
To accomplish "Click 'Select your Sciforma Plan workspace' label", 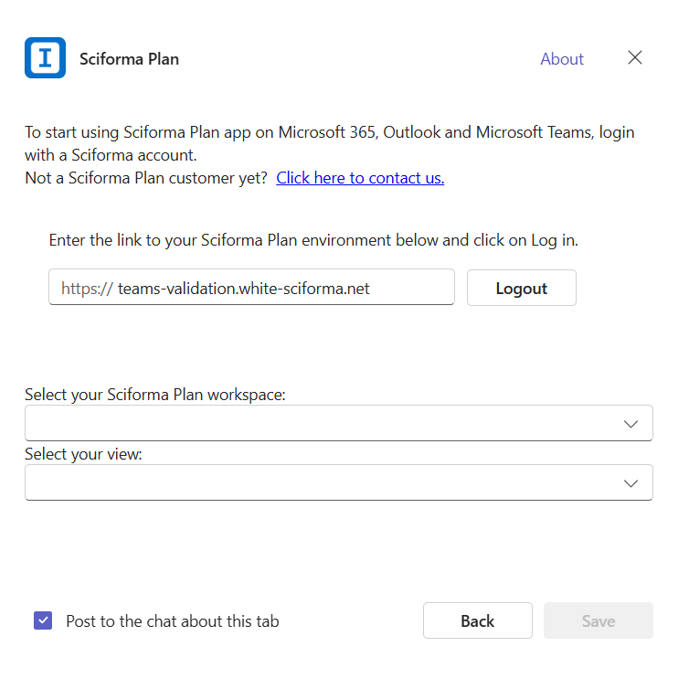I will pos(155,395).
